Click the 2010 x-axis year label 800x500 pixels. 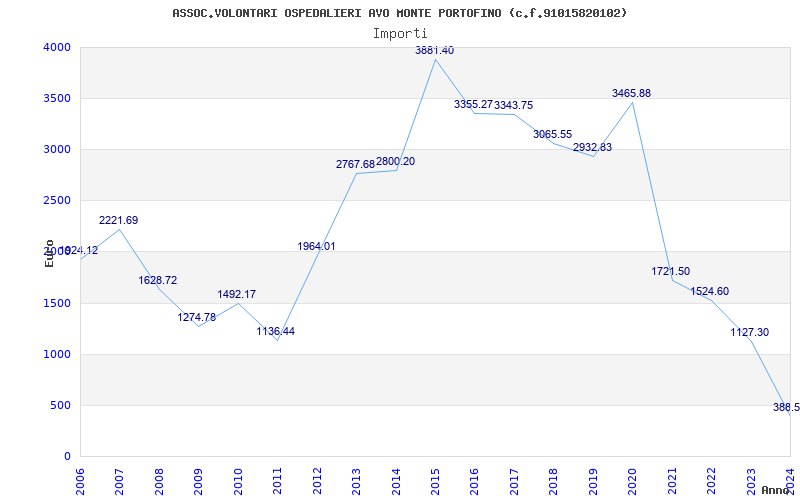coord(238,481)
